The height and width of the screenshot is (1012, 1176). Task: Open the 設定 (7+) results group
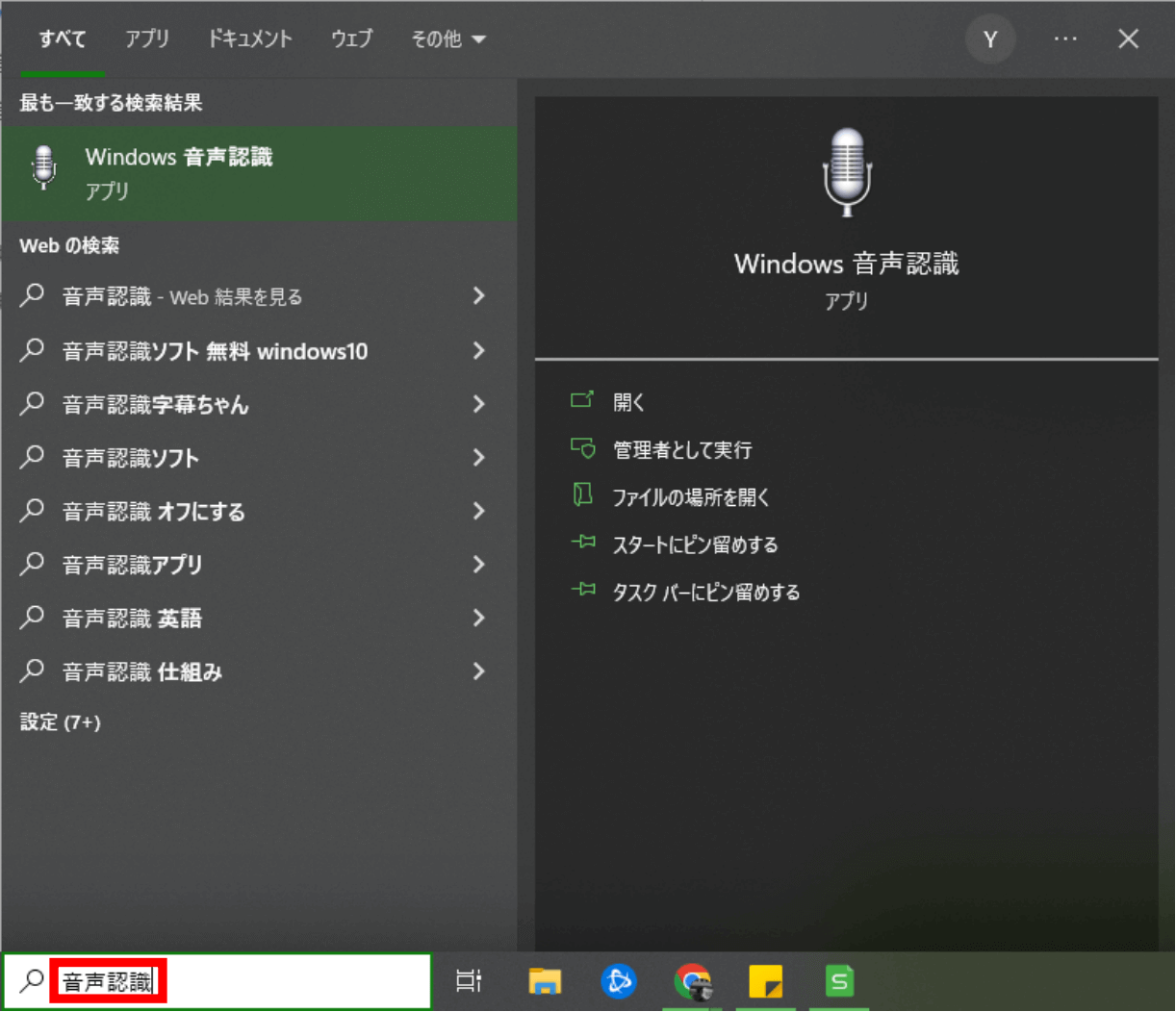60,722
